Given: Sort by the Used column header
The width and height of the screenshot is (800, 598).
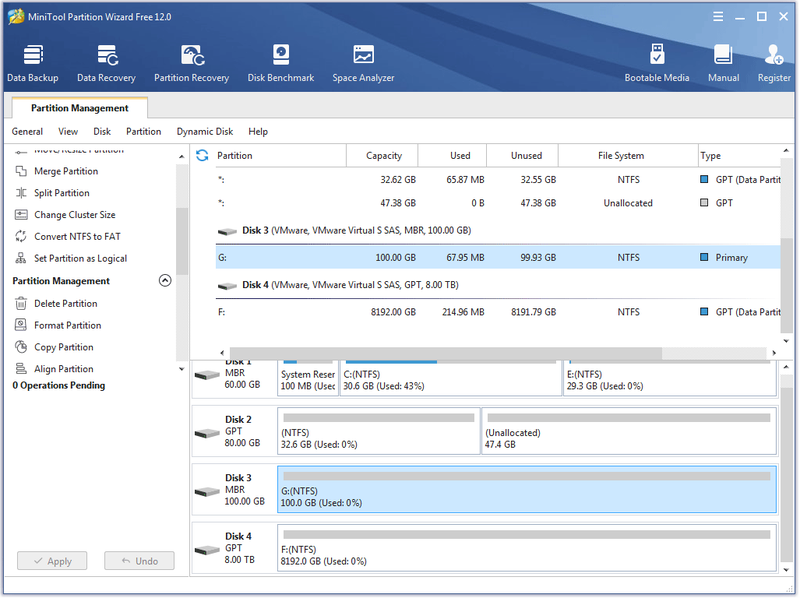Looking at the screenshot, I should [x=452, y=156].
